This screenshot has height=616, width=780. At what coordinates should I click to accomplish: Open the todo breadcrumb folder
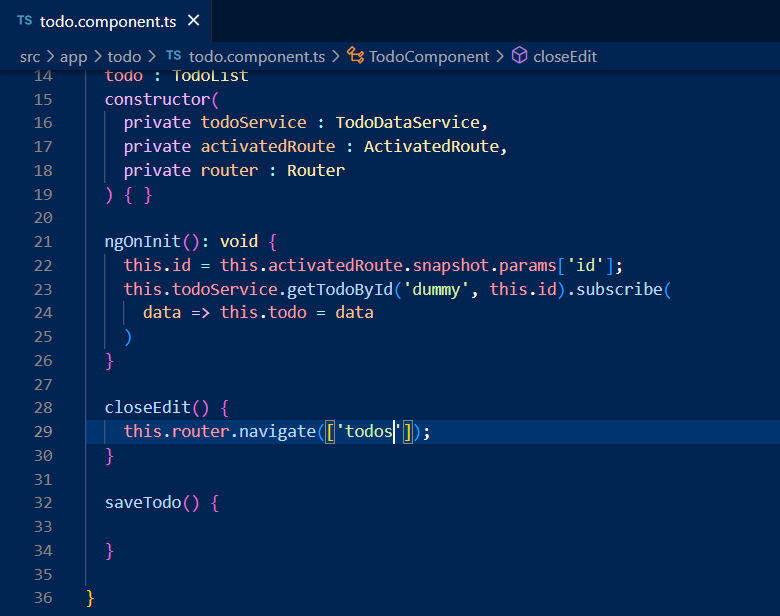pyautogui.click(x=124, y=57)
